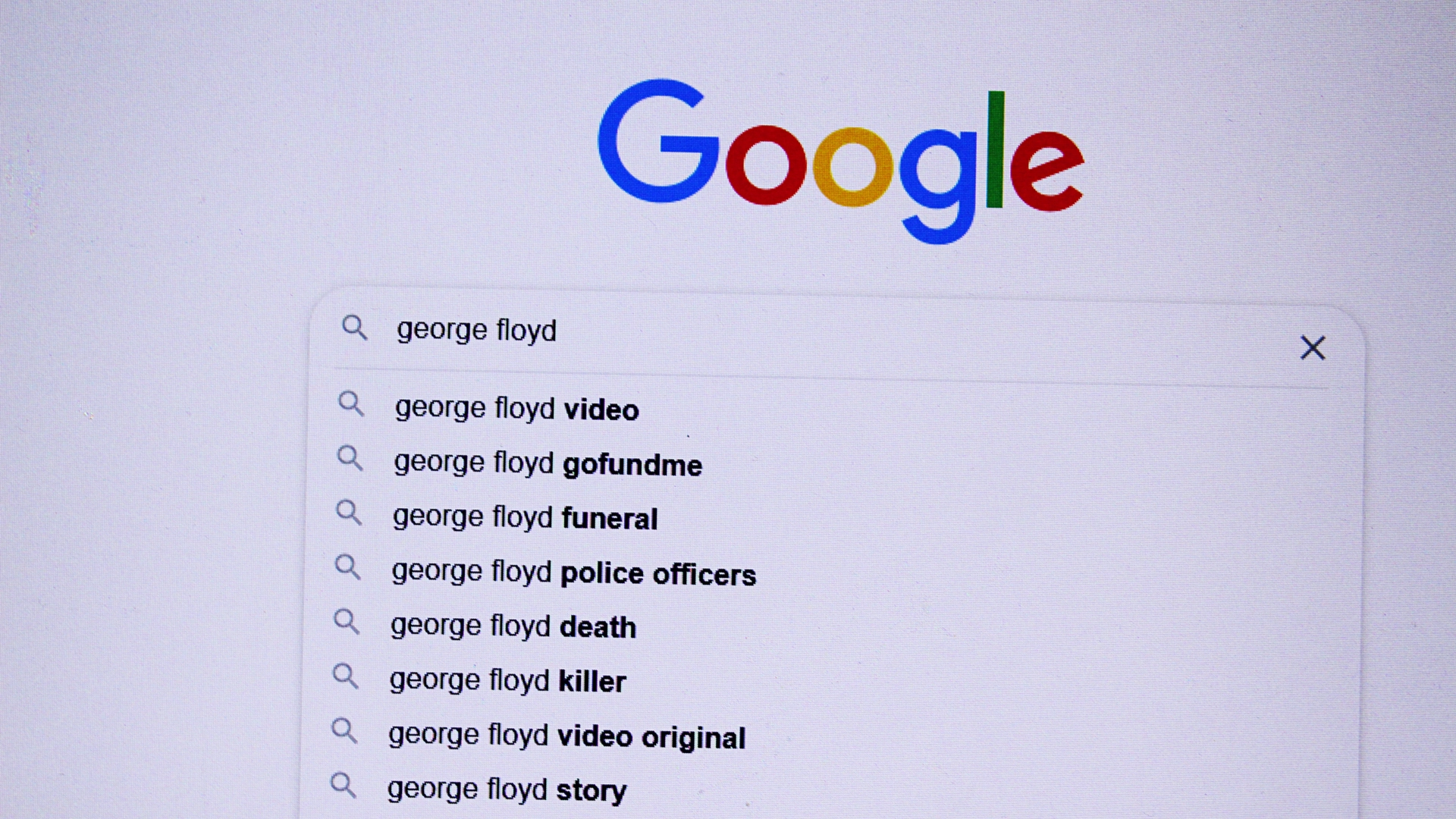Click into the 'george floyd' search input text
This screenshot has width=1456, height=819.
point(476,331)
